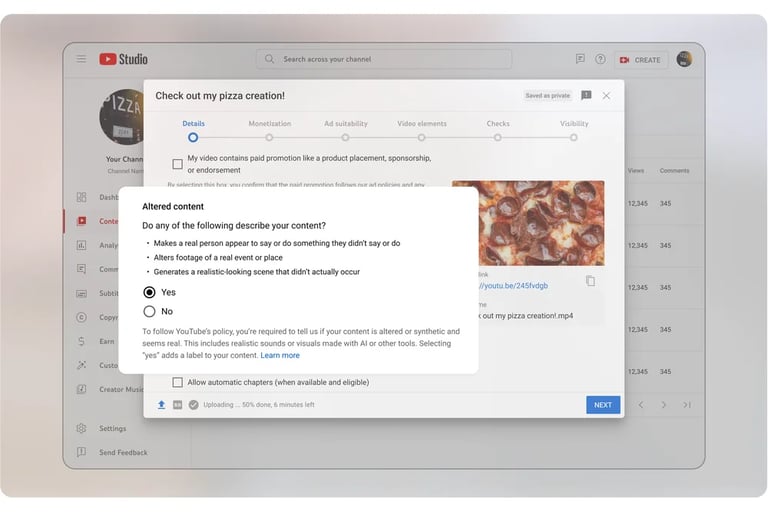768x512 pixels.
Task: Go to the Details step
Action: (x=193, y=131)
